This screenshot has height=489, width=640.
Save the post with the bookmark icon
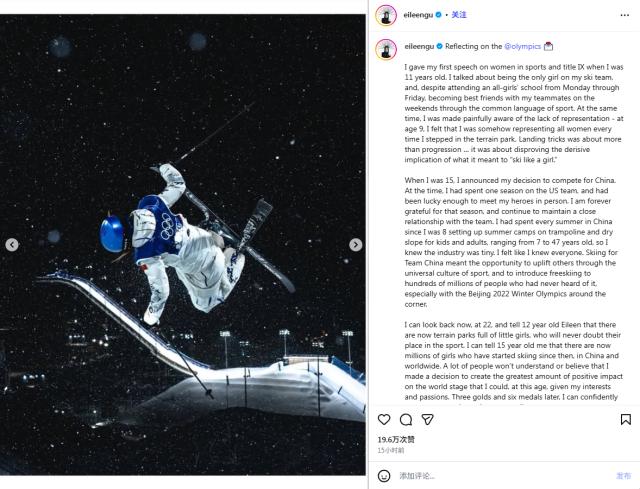coord(626,420)
